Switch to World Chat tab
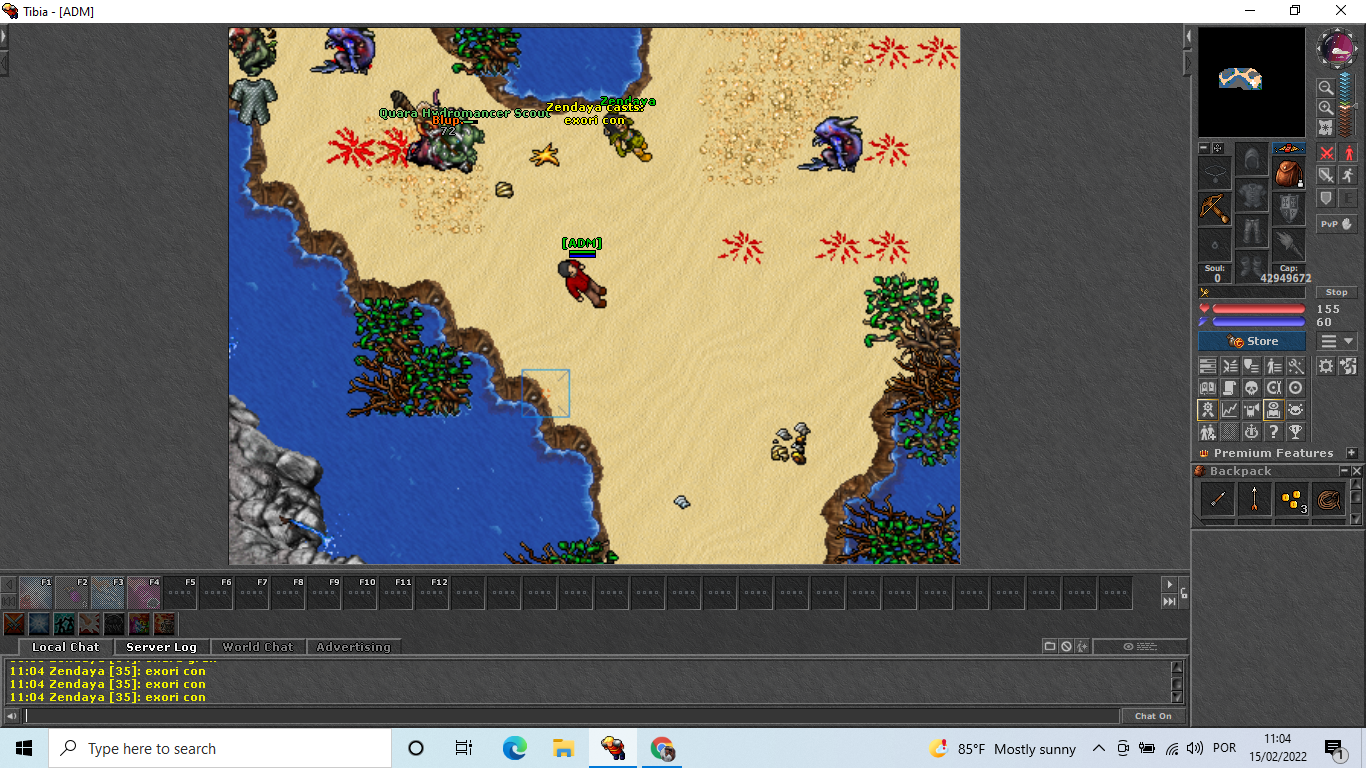Image resolution: width=1366 pixels, height=768 pixels. tap(258, 647)
